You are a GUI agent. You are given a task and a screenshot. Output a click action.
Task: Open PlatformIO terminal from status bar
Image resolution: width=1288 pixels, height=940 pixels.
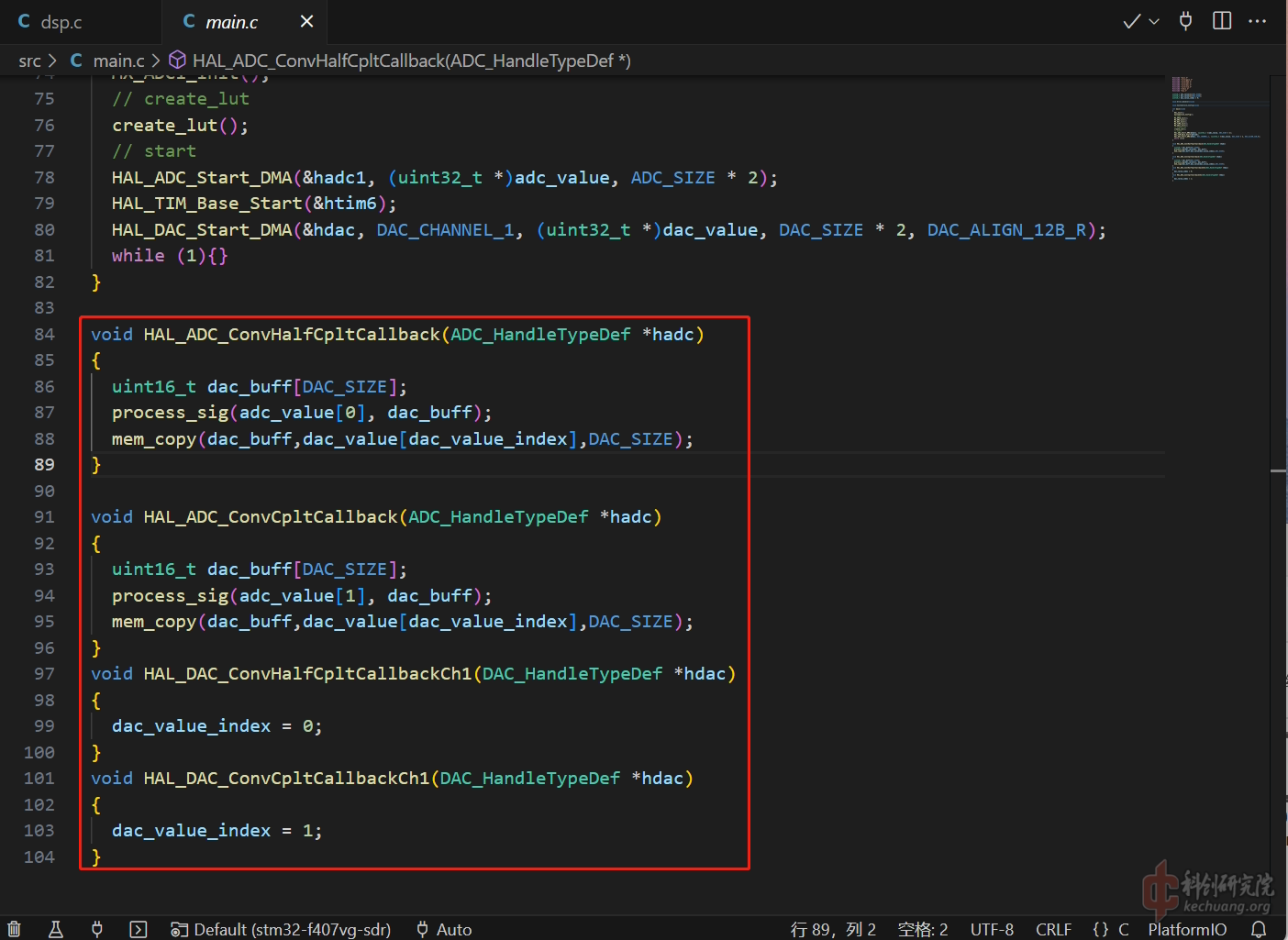coord(139,929)
